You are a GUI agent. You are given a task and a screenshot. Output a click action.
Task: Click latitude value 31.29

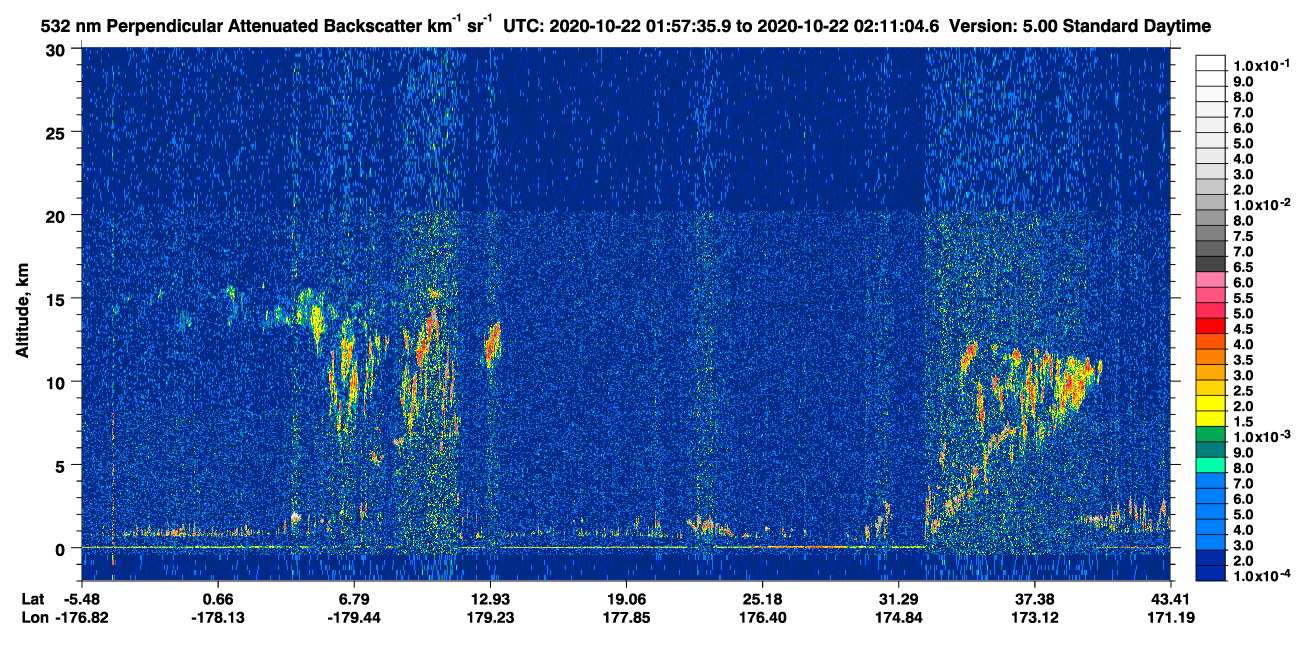[898, 598]
